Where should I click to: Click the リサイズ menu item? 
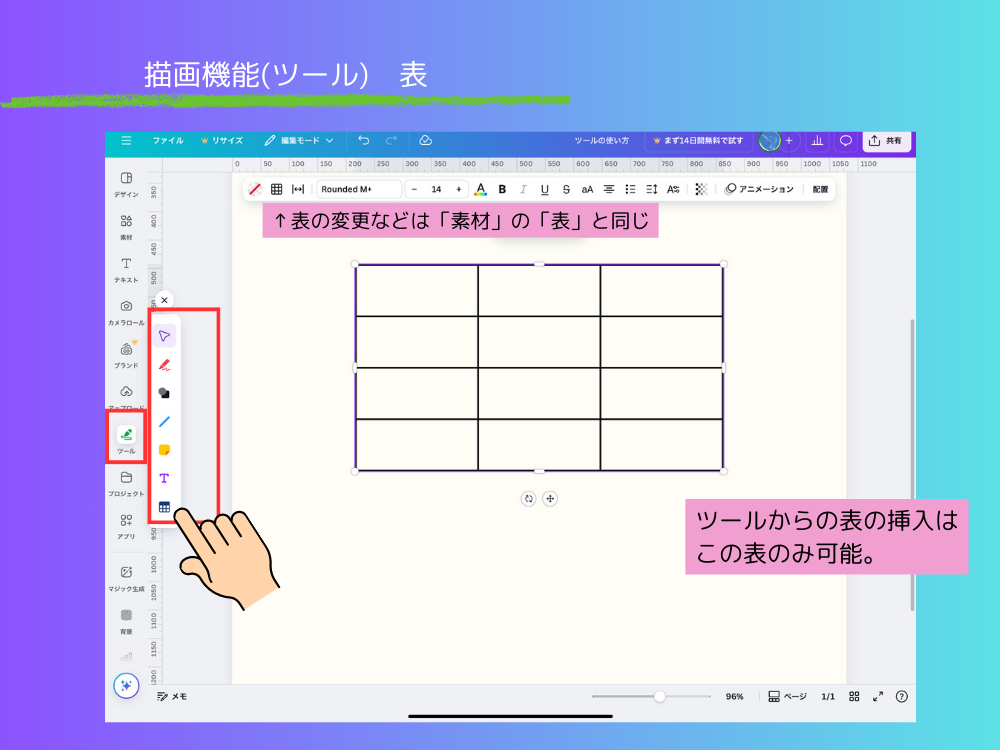pos(222,140)
